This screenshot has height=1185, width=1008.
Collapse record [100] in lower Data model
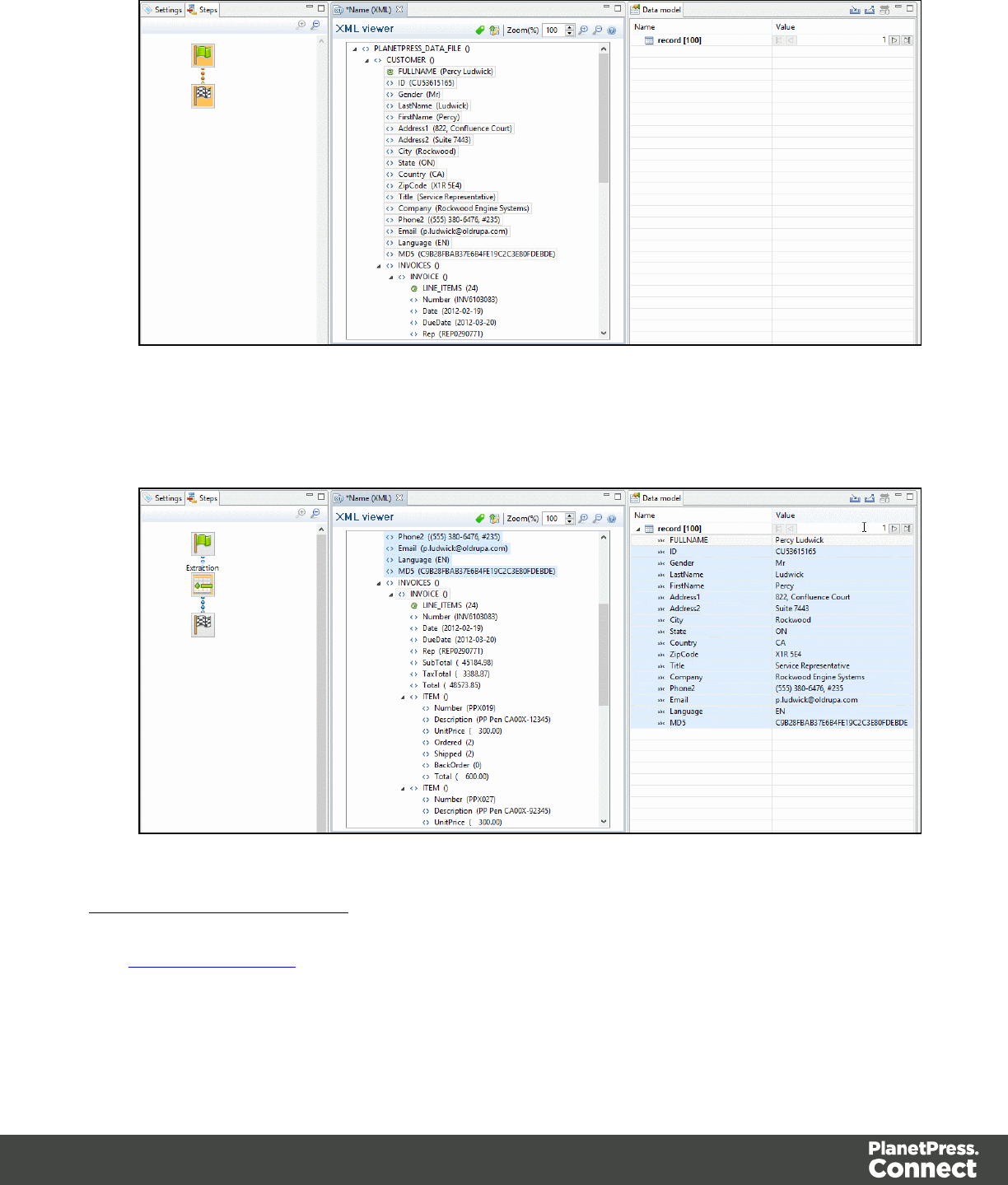tap(637, 530)
